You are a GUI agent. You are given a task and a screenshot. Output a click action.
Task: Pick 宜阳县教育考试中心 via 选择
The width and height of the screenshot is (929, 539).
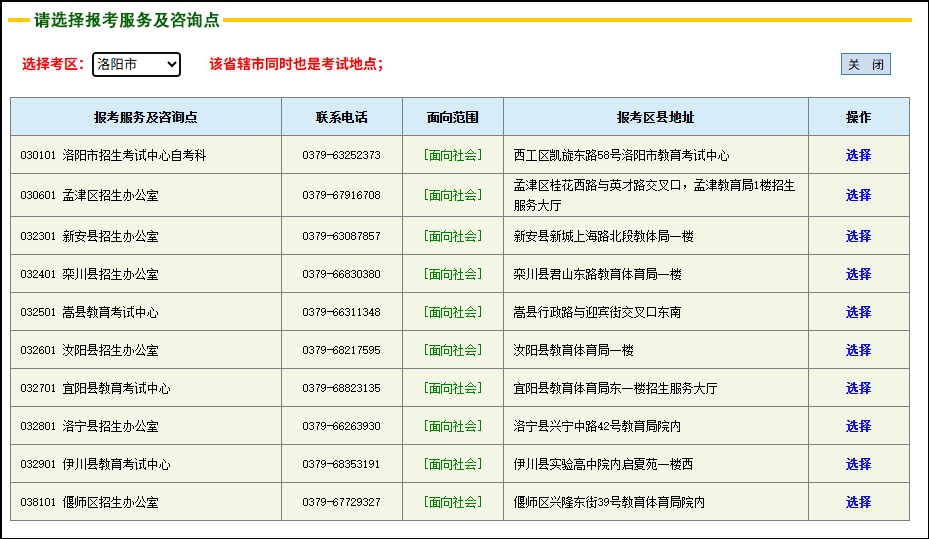(858, 388)
